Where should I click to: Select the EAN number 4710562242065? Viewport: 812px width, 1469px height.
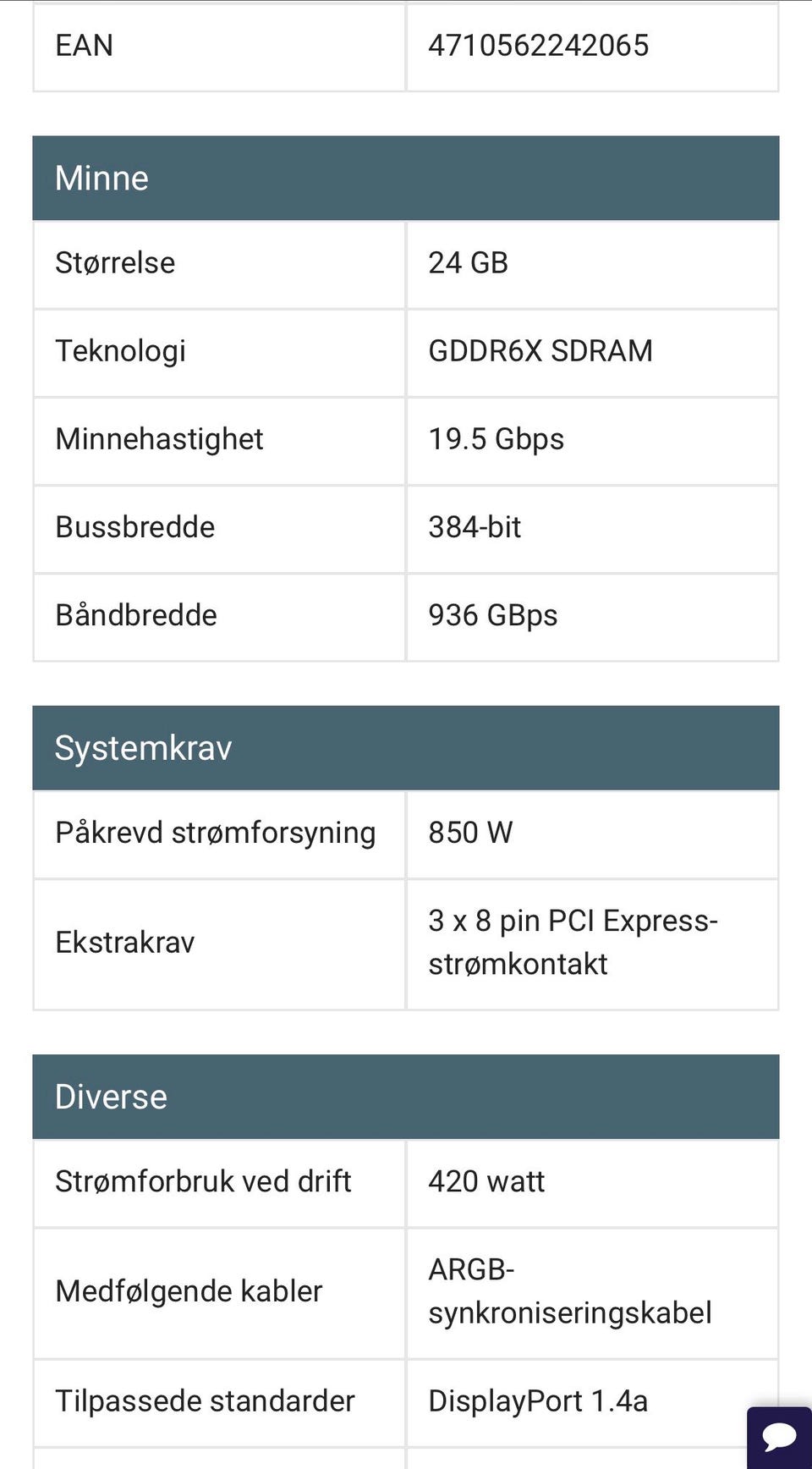coord(539,46)
